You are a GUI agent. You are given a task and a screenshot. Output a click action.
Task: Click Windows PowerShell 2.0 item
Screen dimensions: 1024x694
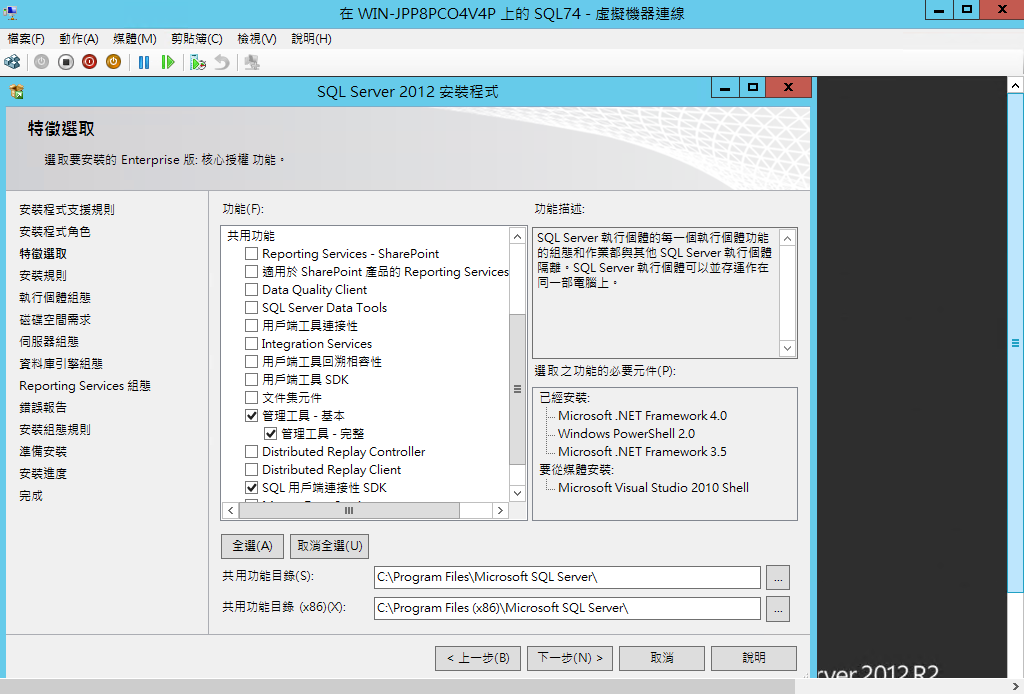click(626, 434)
